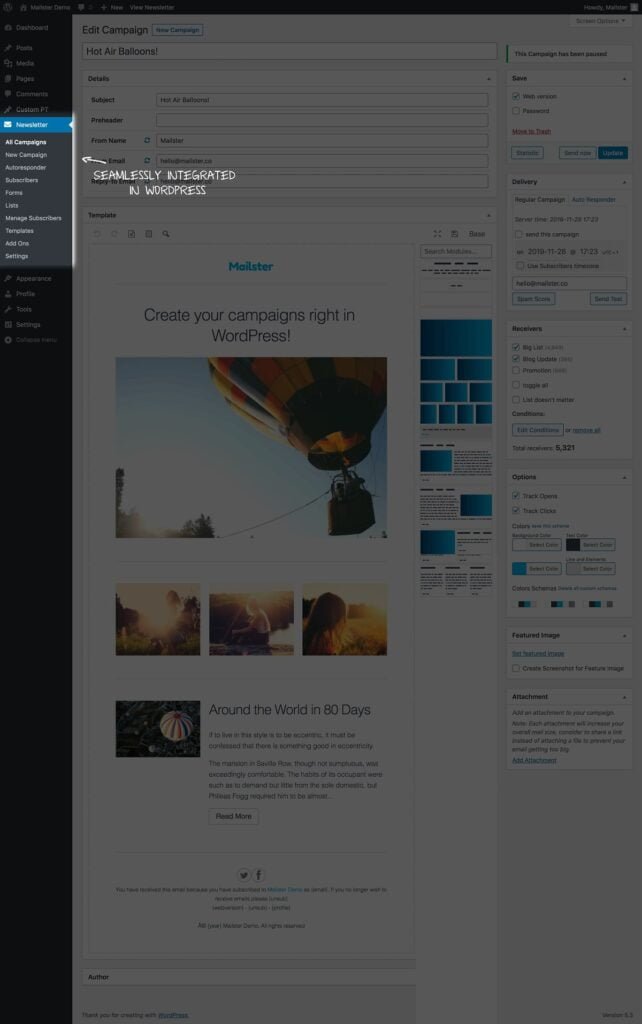Screen dimensions: 642x1024
Task: Click the Twitter icon in email footer
Action: point(244,875)
